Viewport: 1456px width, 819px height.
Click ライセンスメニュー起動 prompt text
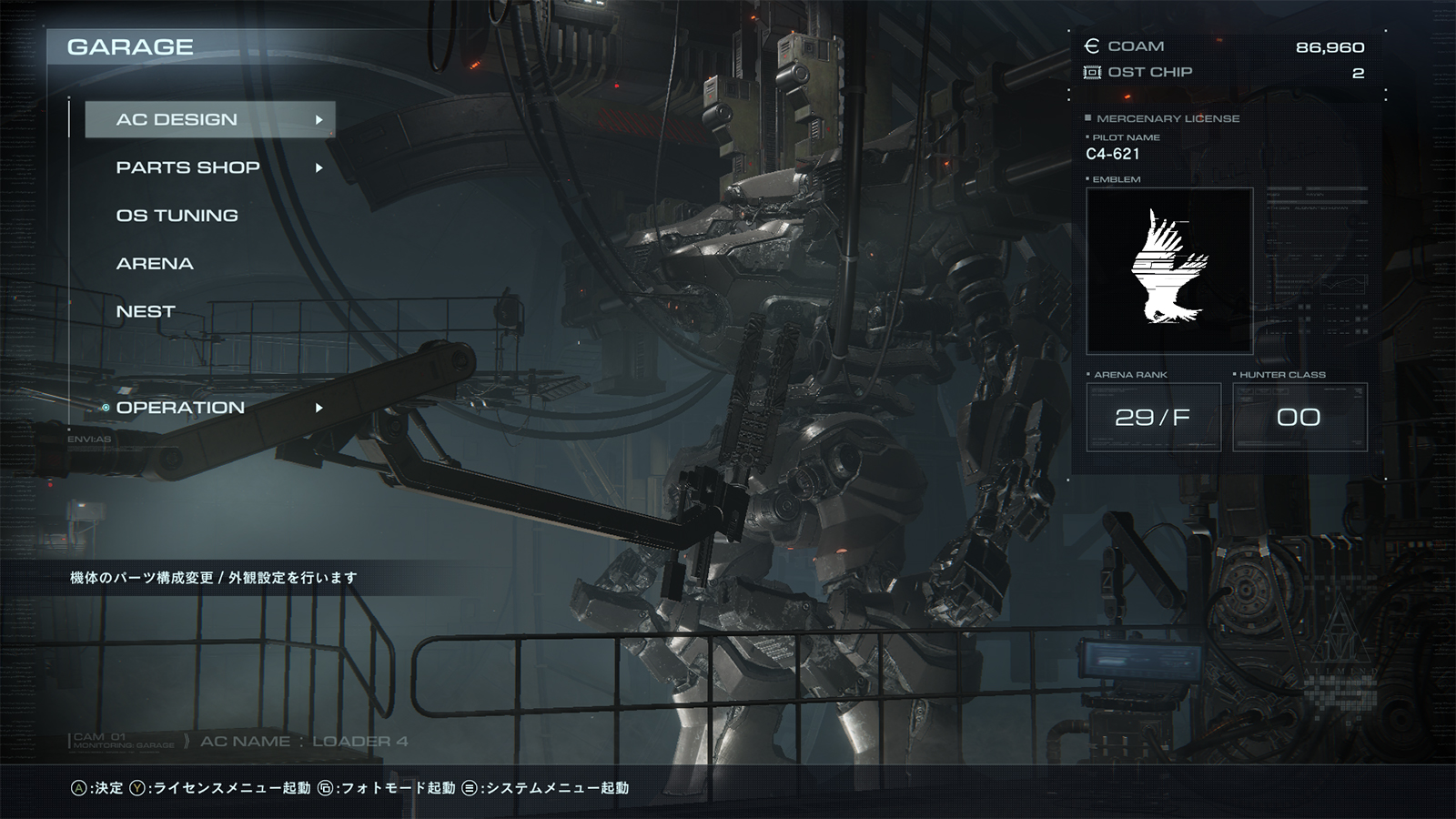click(x=231, y=788)
